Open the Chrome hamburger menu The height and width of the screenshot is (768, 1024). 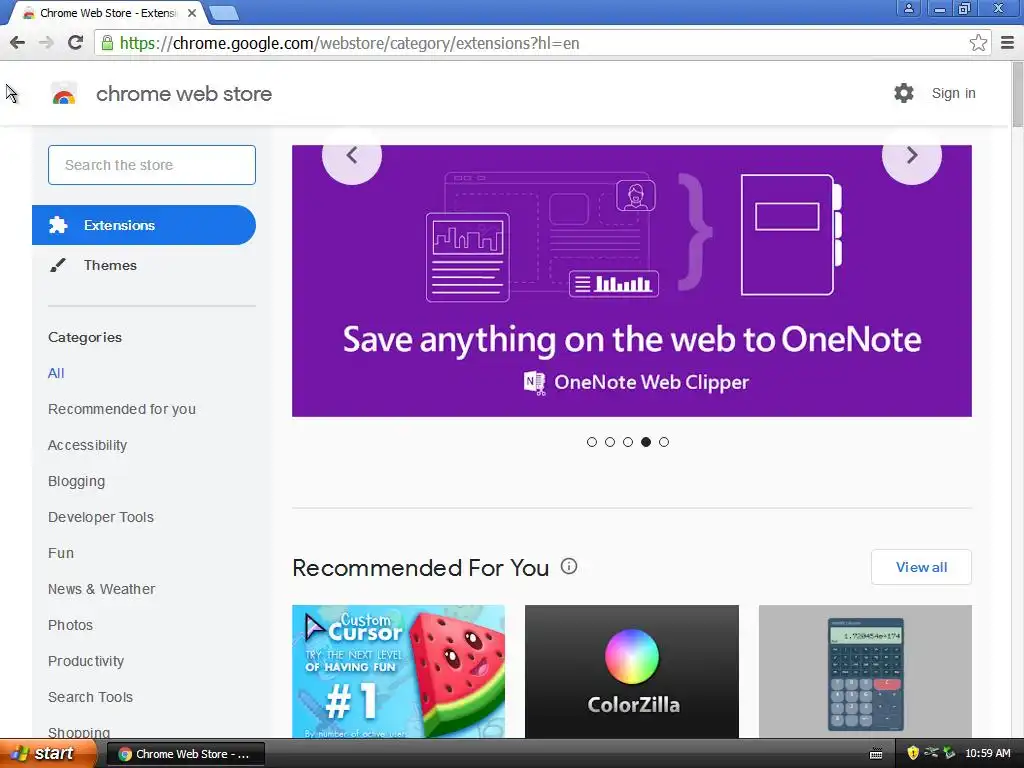[x=1008, y=43]
